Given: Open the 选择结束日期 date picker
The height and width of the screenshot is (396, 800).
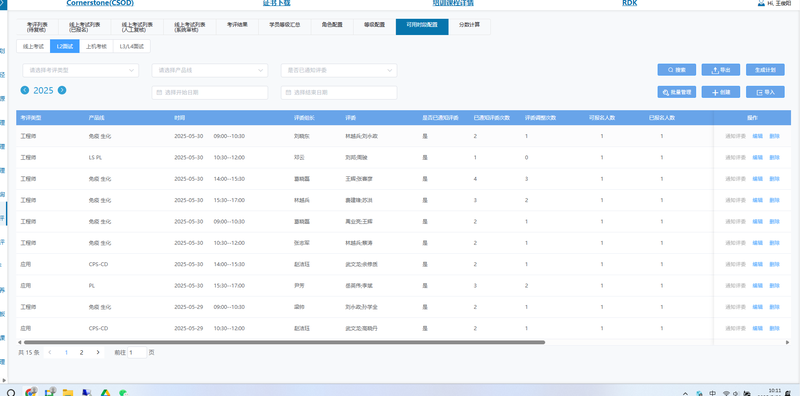Looking at the screenshot, I should (x=339, y=92).
